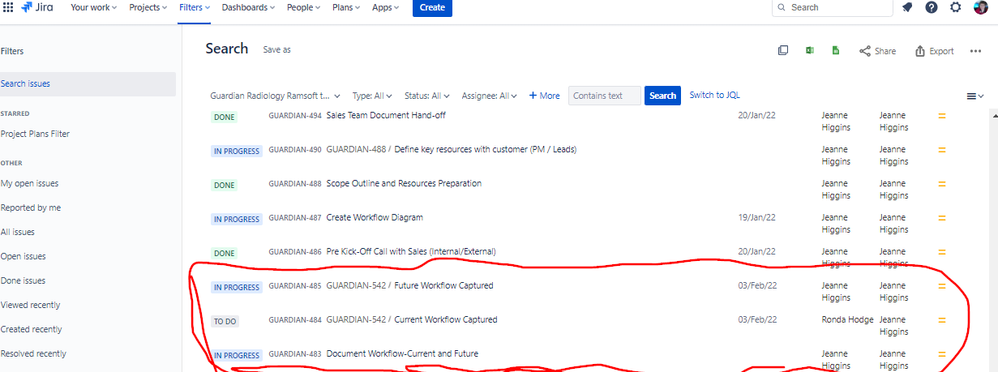Click DONE status of GUARDIAN-486
998x372 pixels.
point(224,254)
